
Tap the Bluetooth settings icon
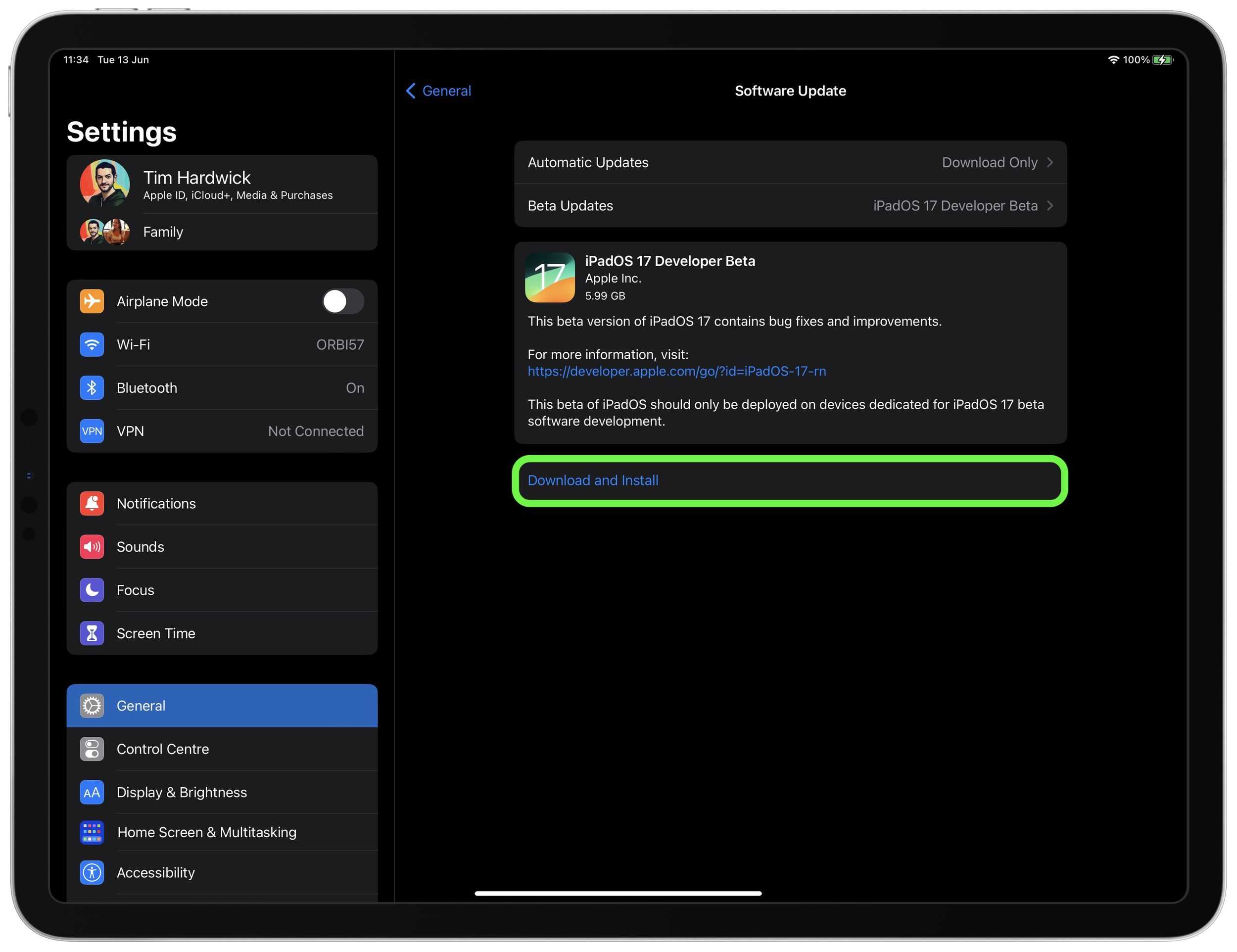(92, 388)
